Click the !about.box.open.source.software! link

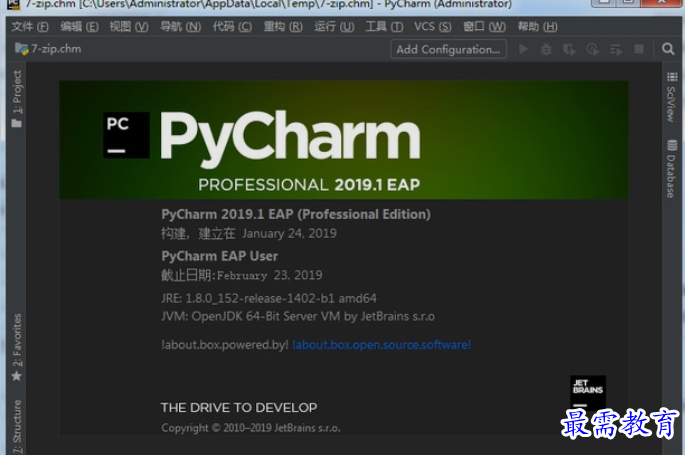(381, 345)
